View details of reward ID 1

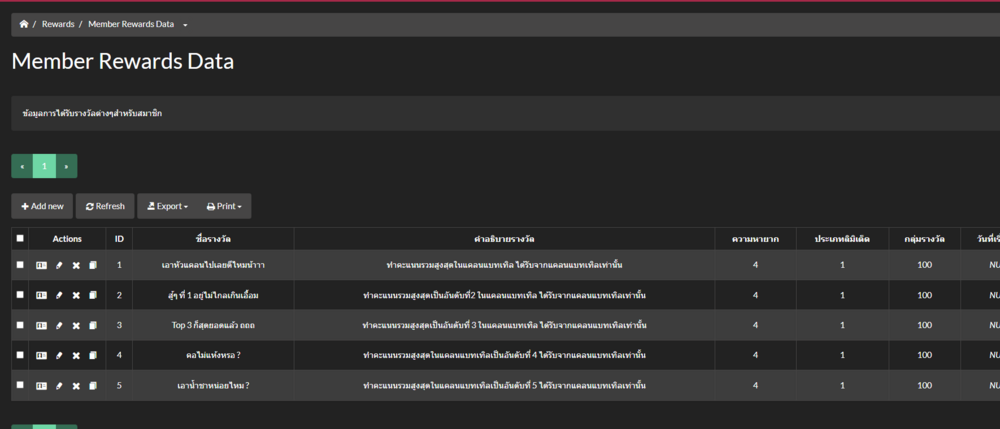coord(42,265)
